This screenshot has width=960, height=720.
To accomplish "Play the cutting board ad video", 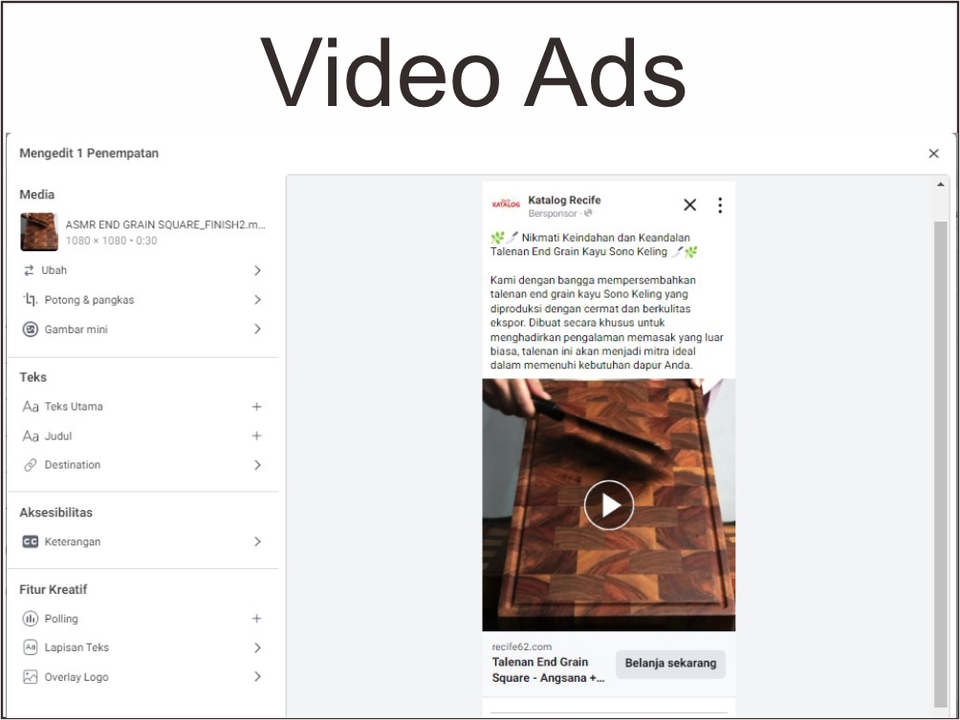I will click(609, 505).
